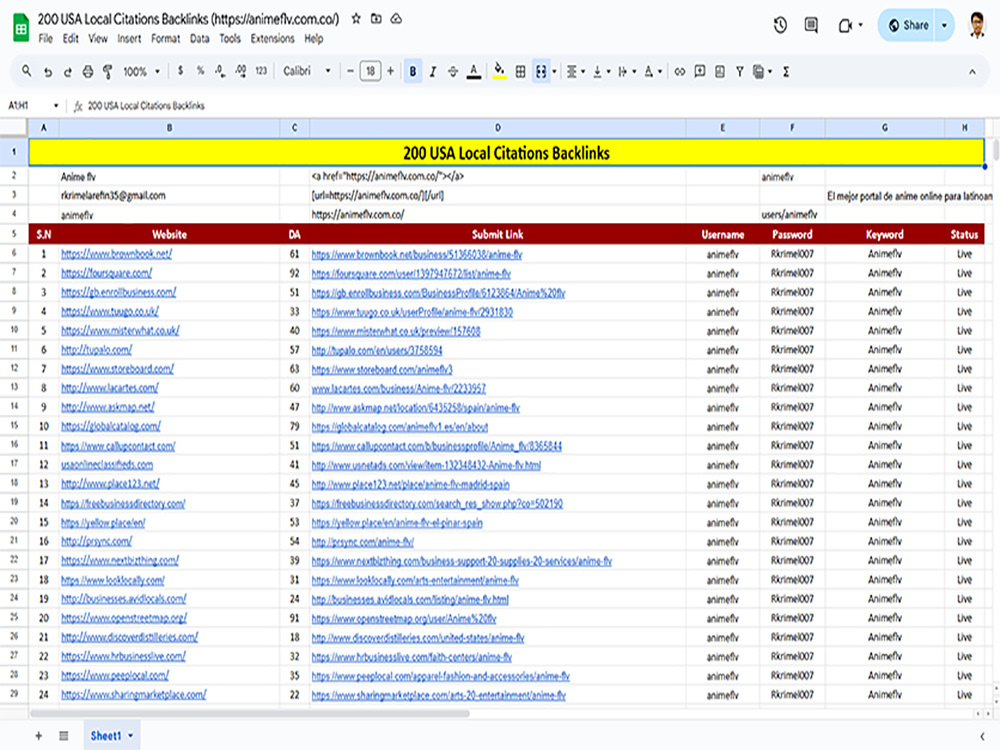
Task: Increase decimal places
Action: (240, 71)
